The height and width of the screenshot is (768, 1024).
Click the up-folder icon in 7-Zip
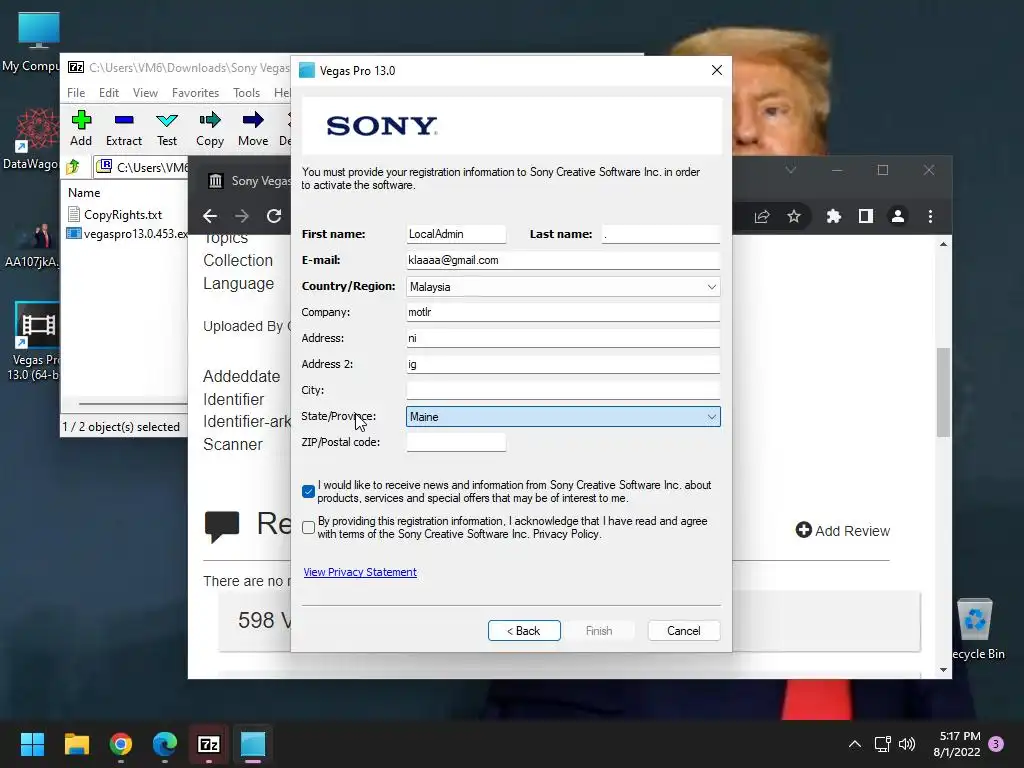[73, 167]
